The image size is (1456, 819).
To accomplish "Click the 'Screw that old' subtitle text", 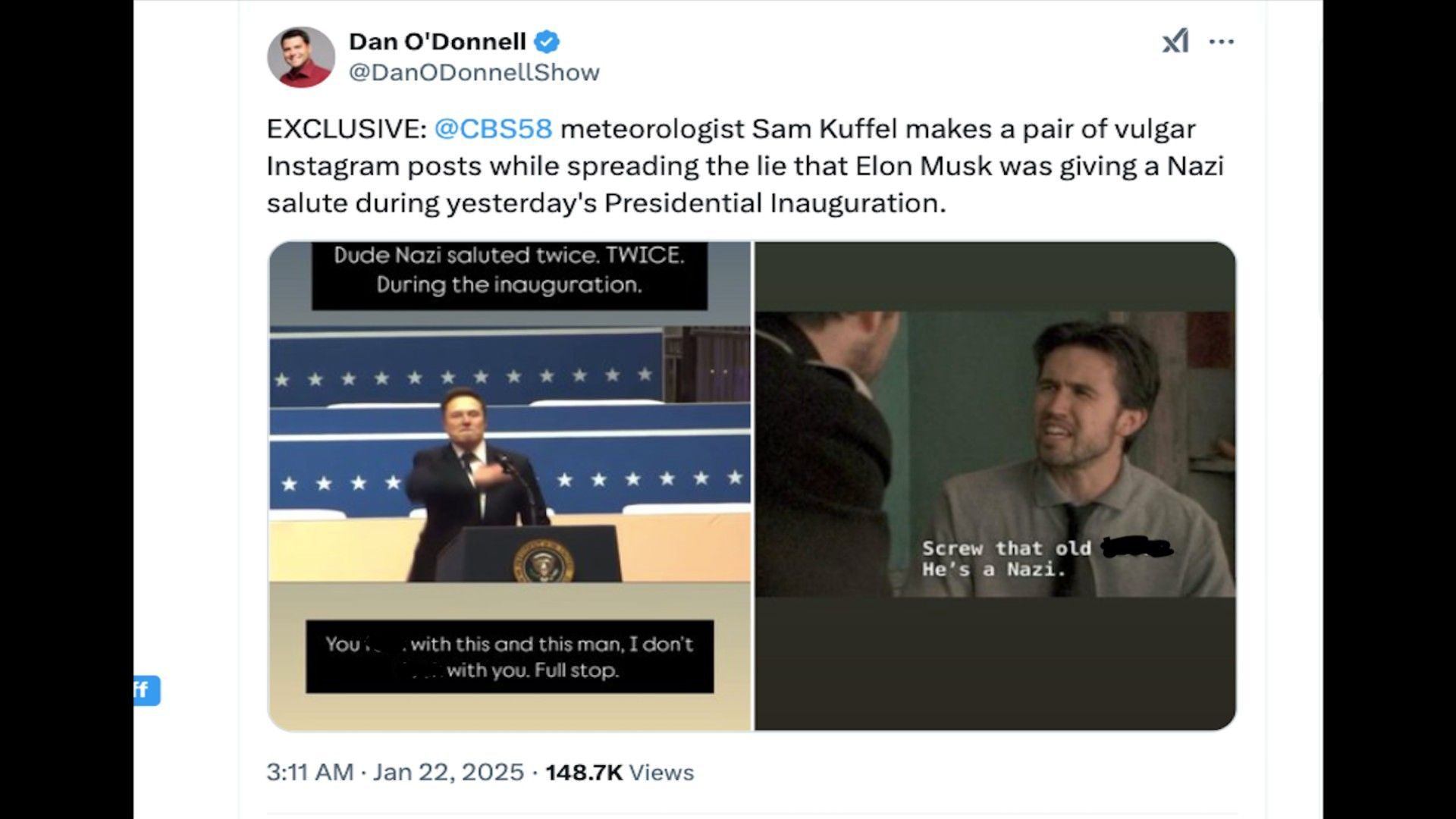I will coord(1006,548).
